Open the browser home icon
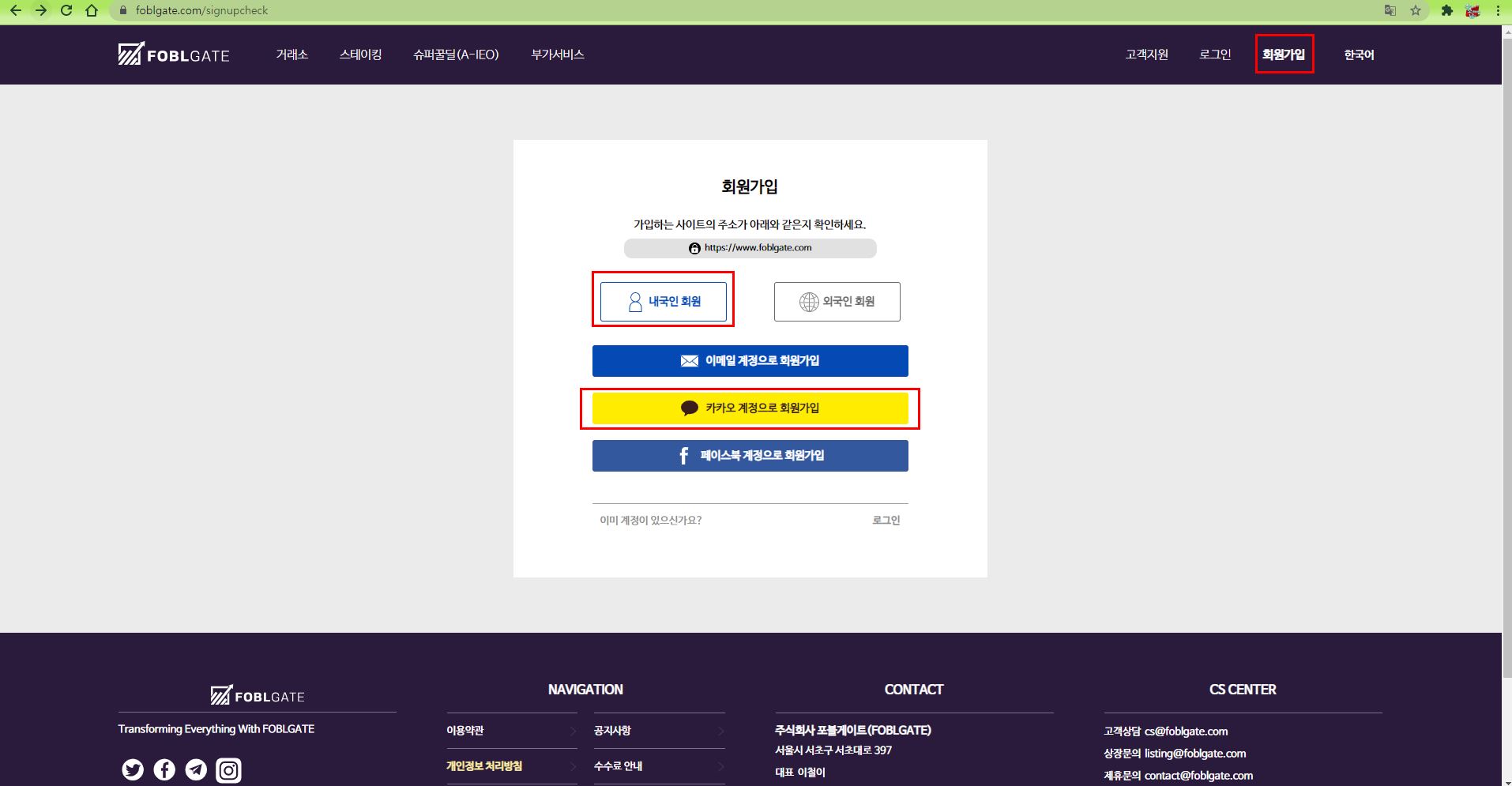Image resolution: width=1512 pixels, height=786 pixels. coord(92,10)
